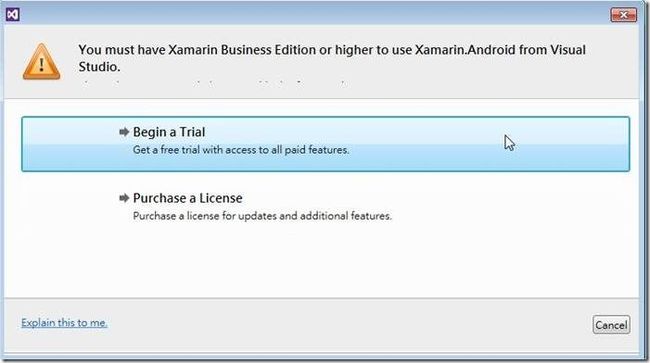Dismiss the dialog with the Cancel button
Viewport: 650px width, 363px height.
coord(611,325)
